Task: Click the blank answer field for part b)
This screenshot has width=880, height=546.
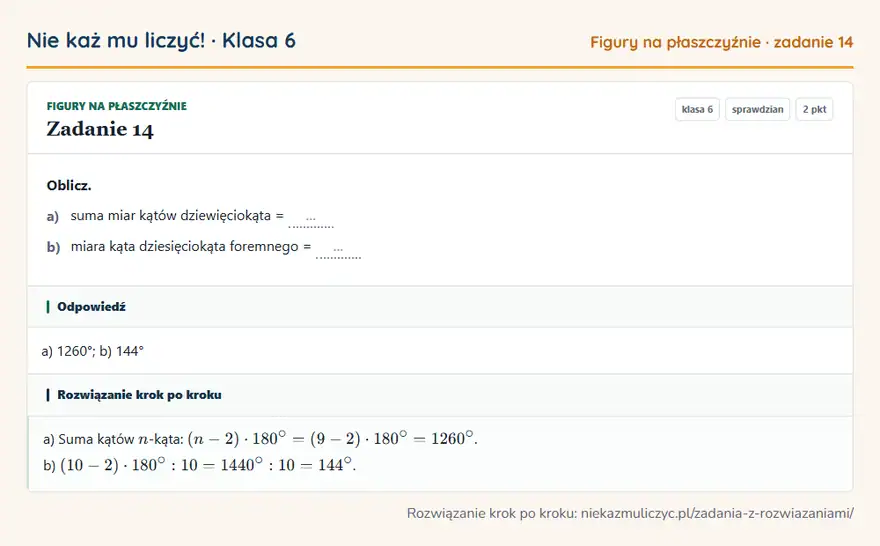Action: pos(338,249)
